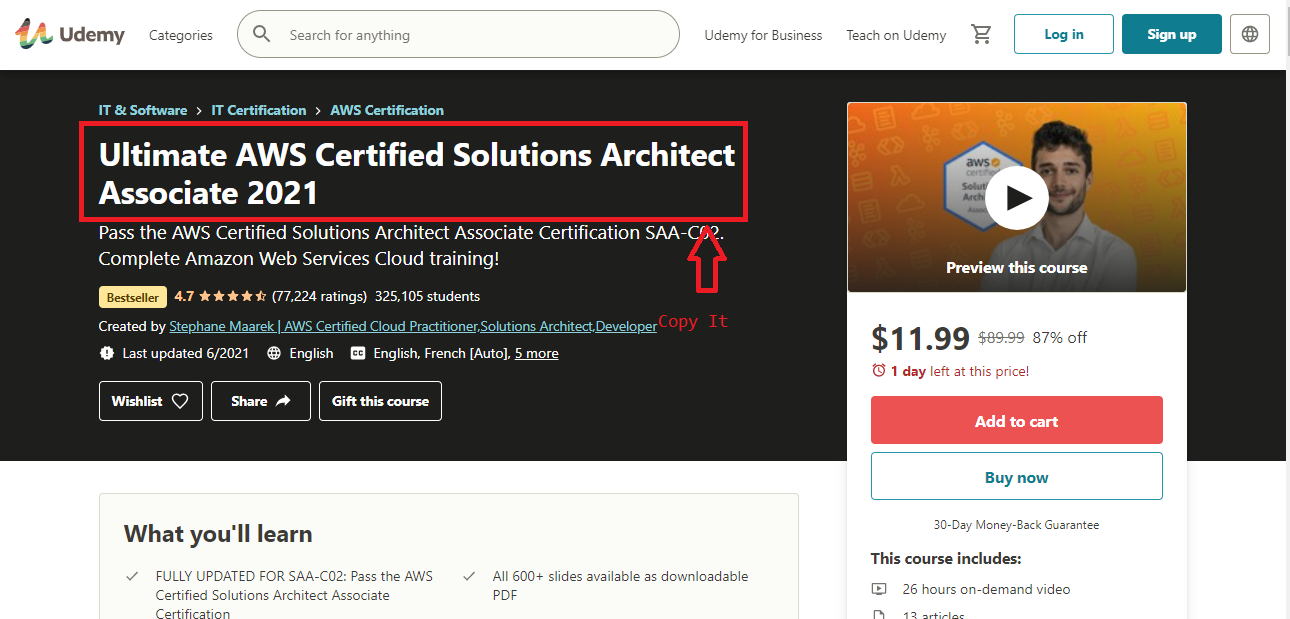Viewport: 1290px width, 619px height.
Task: Click the heart icon in Wishlist
Action: (x=180, y=401)
